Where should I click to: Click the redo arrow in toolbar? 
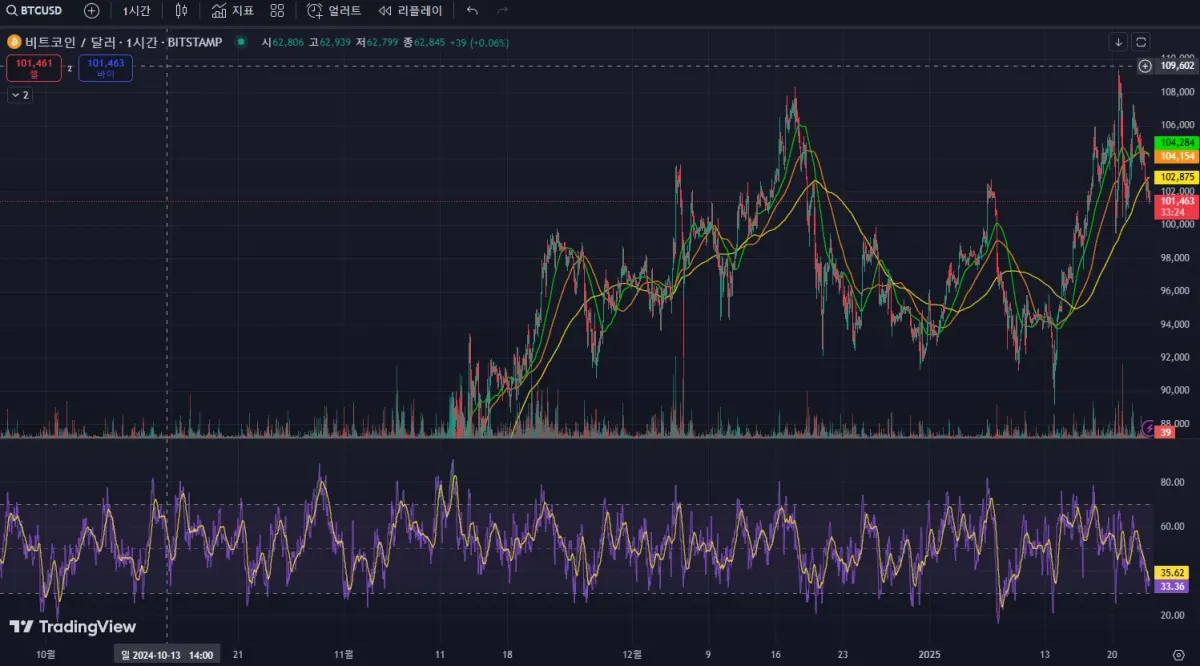[x=502, y=10]
